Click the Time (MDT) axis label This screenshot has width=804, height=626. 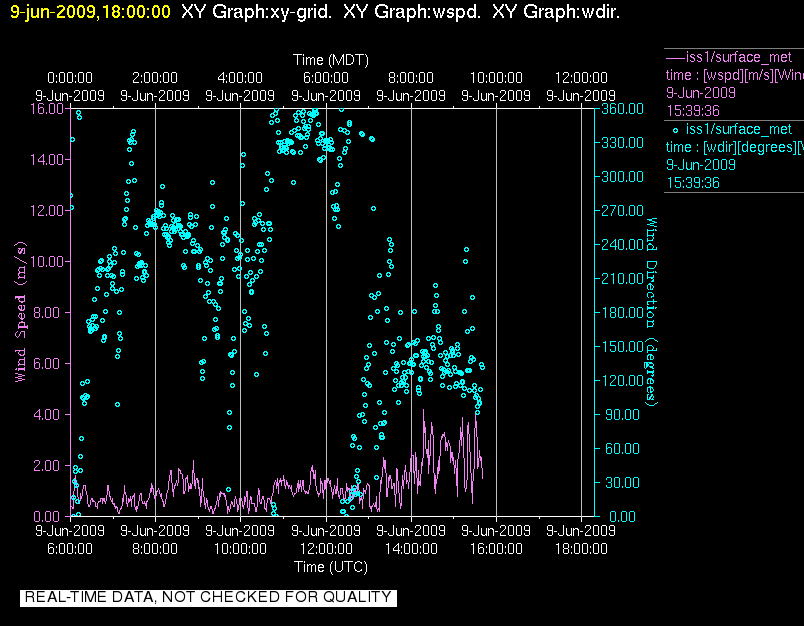tap(326, 61)
